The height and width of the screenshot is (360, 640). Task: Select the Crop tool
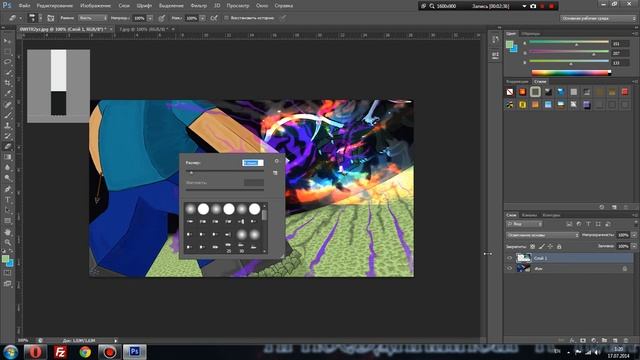[7, 83]
